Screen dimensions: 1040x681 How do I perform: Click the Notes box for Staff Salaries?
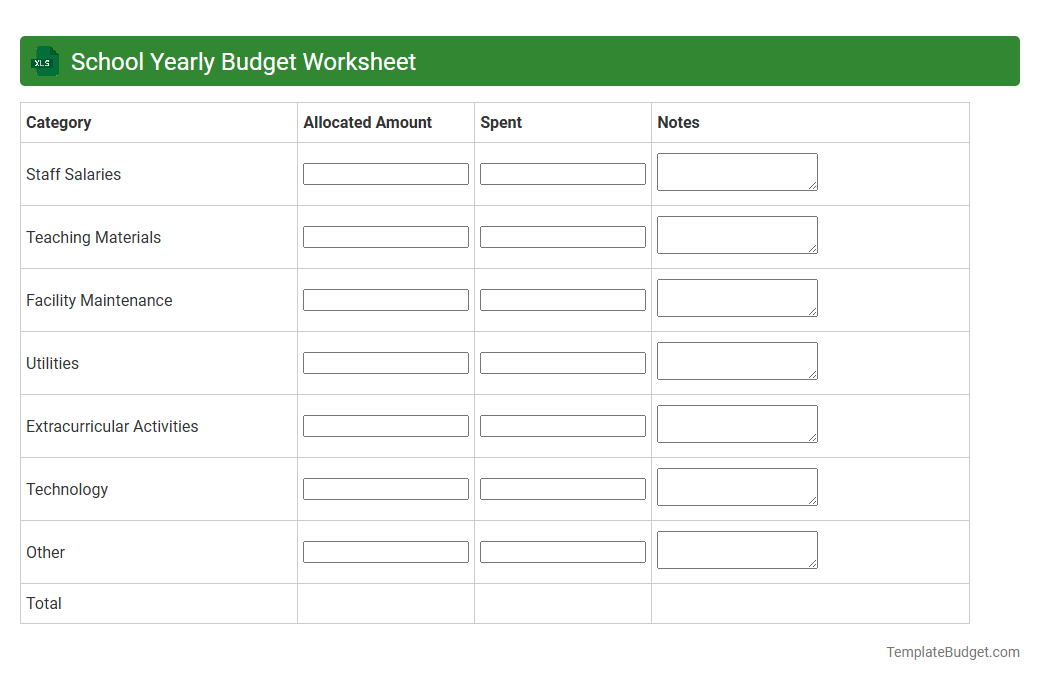(x=736, y=171)
